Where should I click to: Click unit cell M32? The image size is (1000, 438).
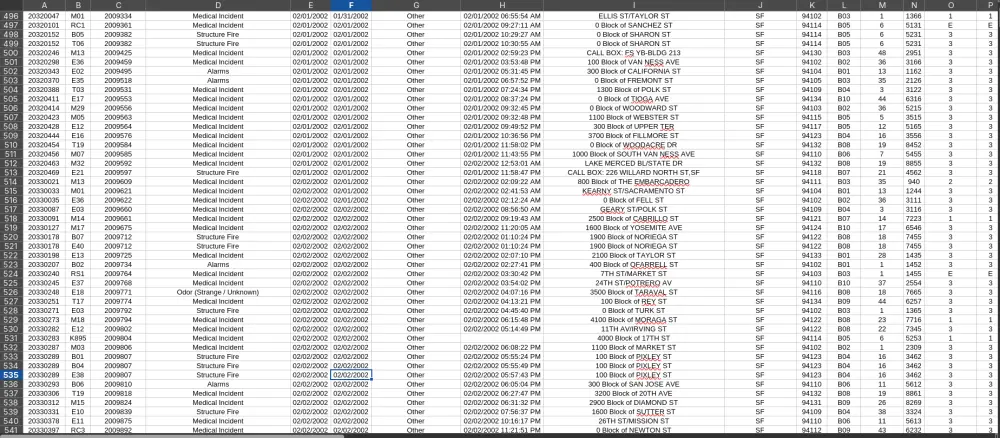tap(78, 164)
